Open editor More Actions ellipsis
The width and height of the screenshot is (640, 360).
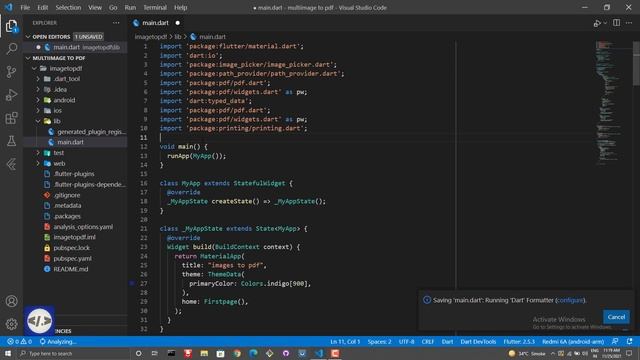[x=629, y=23]
